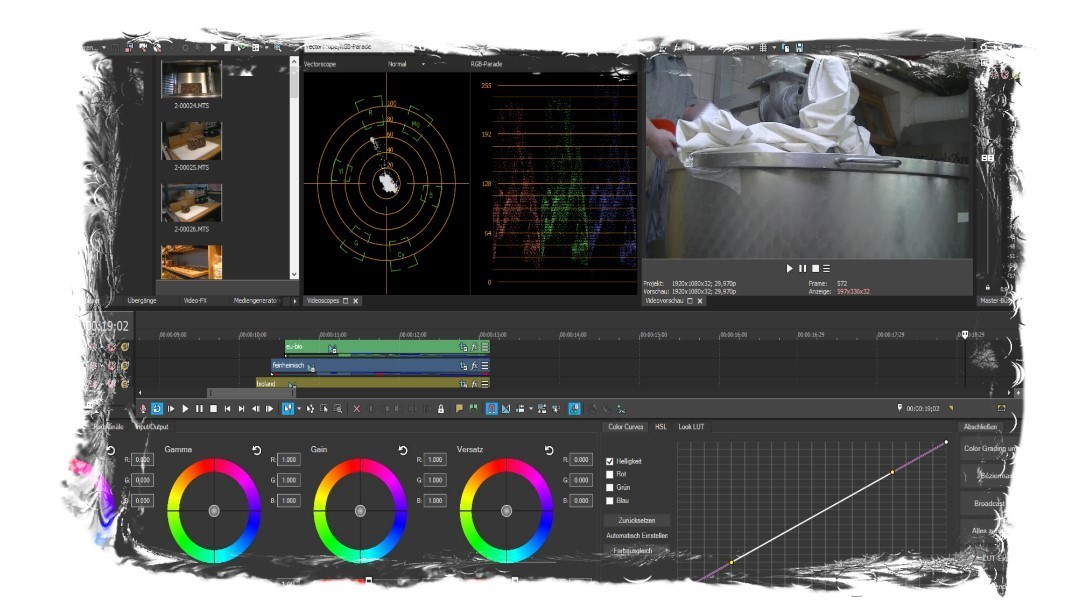Open the RGB-Parade scope type dropdown

pos(487,64)
